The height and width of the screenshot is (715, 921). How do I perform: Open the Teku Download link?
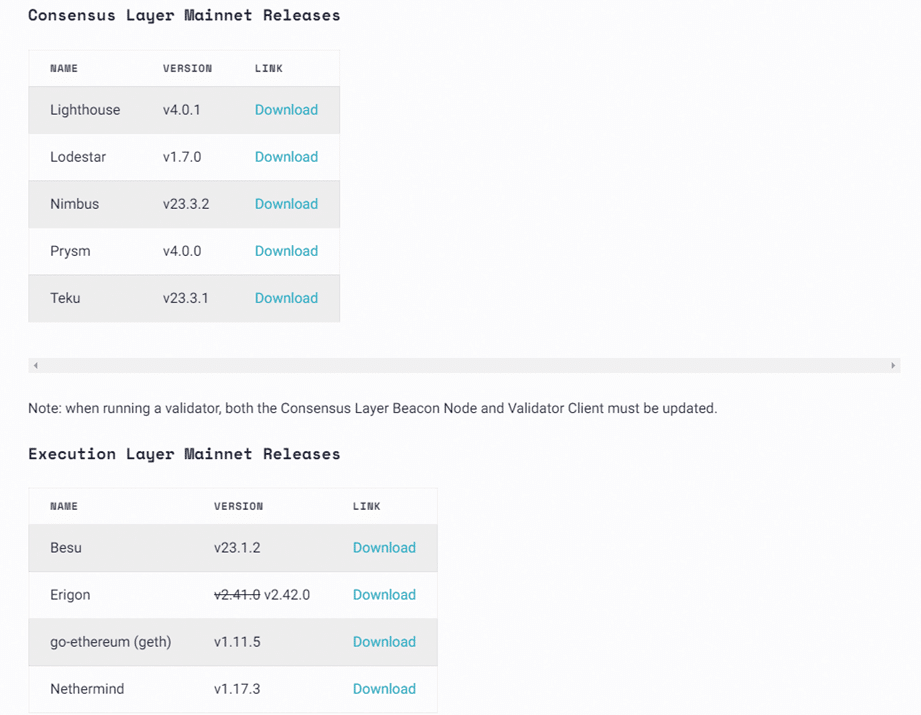coord(286,298)
